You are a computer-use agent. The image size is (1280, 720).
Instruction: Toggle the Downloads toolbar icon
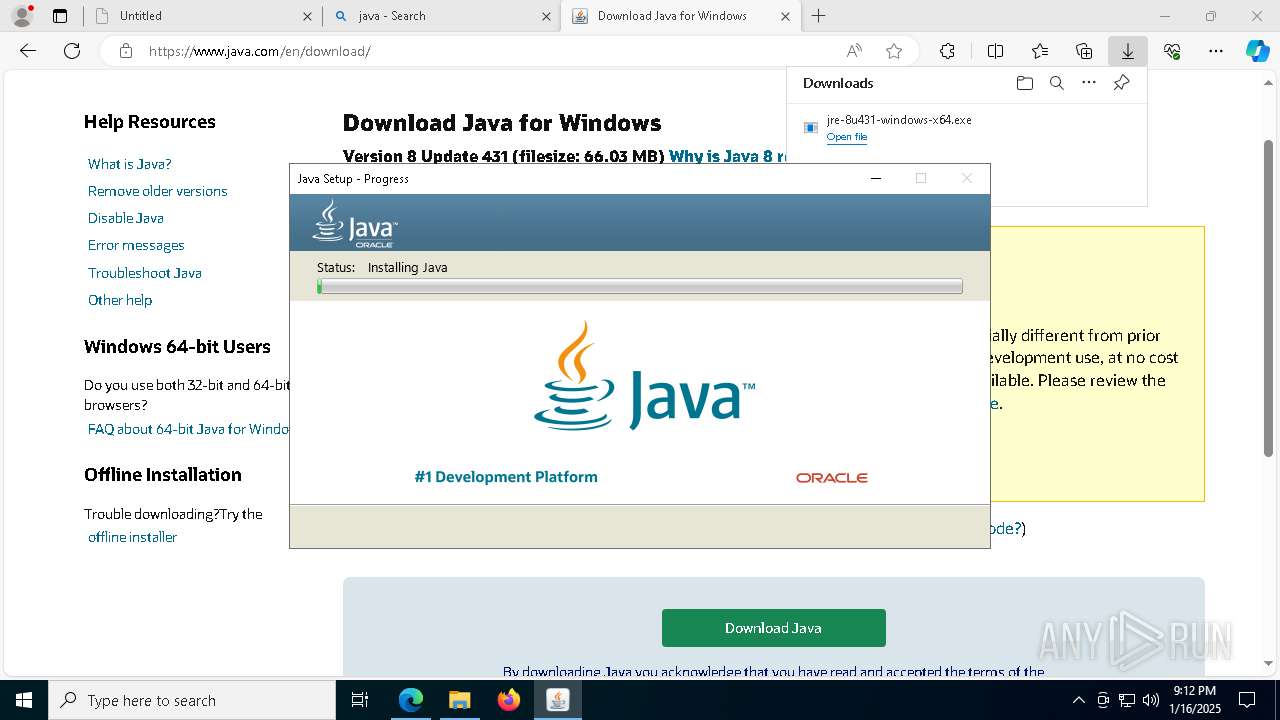(x=1127, y=51)
